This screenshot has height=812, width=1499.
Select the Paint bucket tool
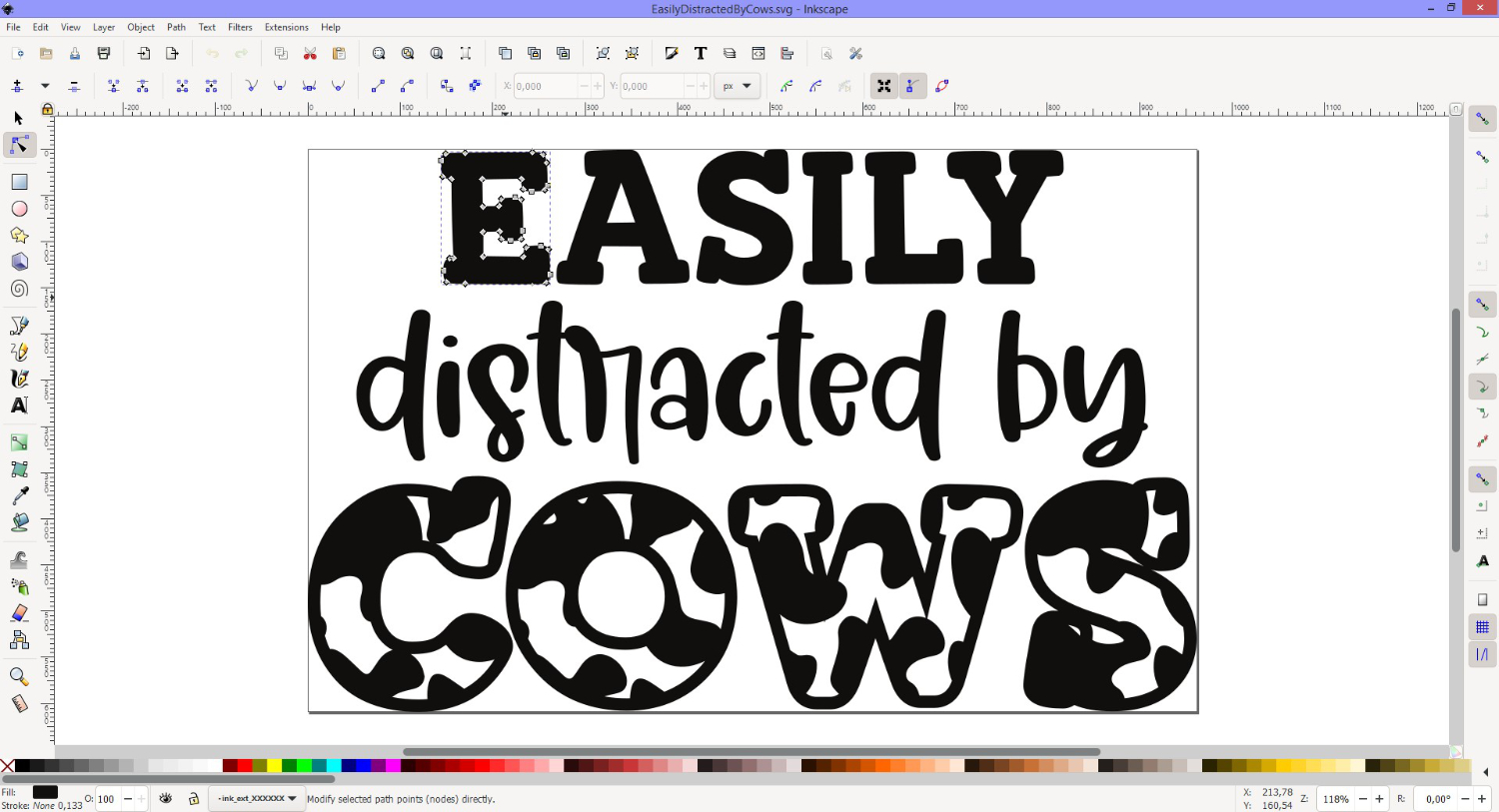(x=19, y=522)
